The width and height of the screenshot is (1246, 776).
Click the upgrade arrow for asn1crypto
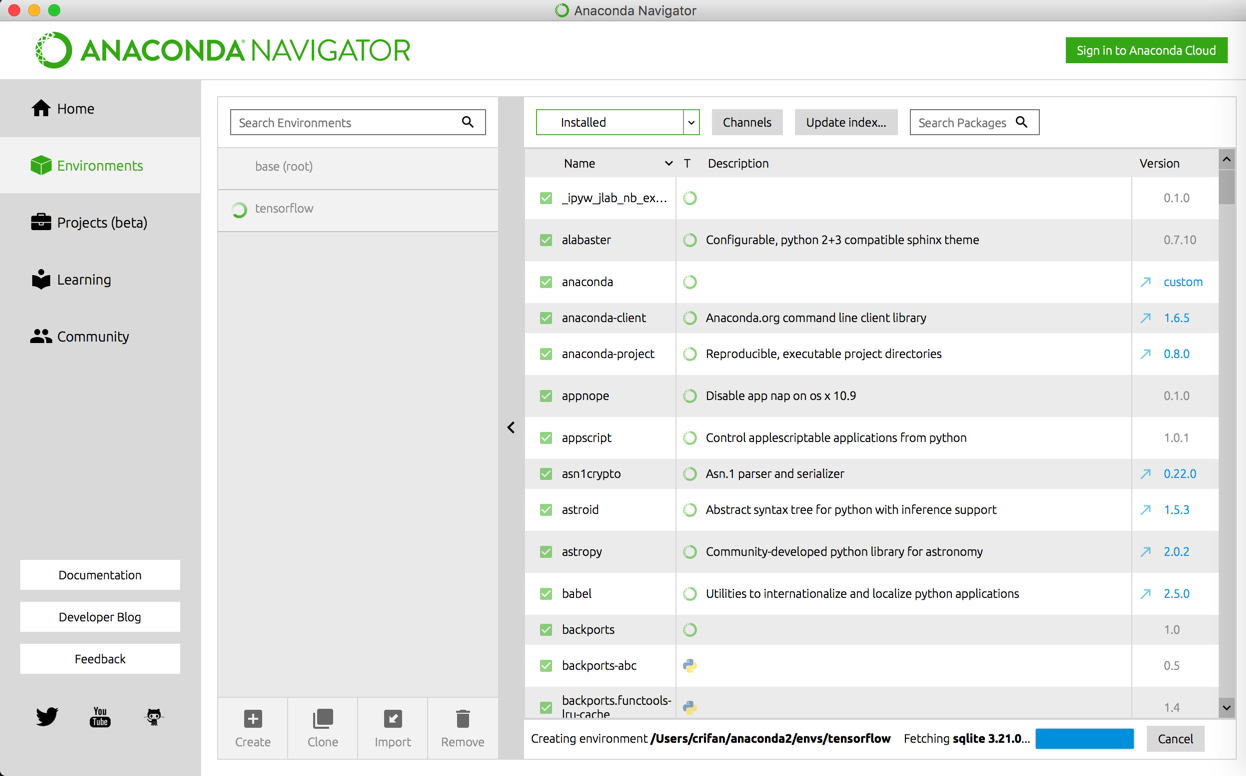(x=1146, y=474)
